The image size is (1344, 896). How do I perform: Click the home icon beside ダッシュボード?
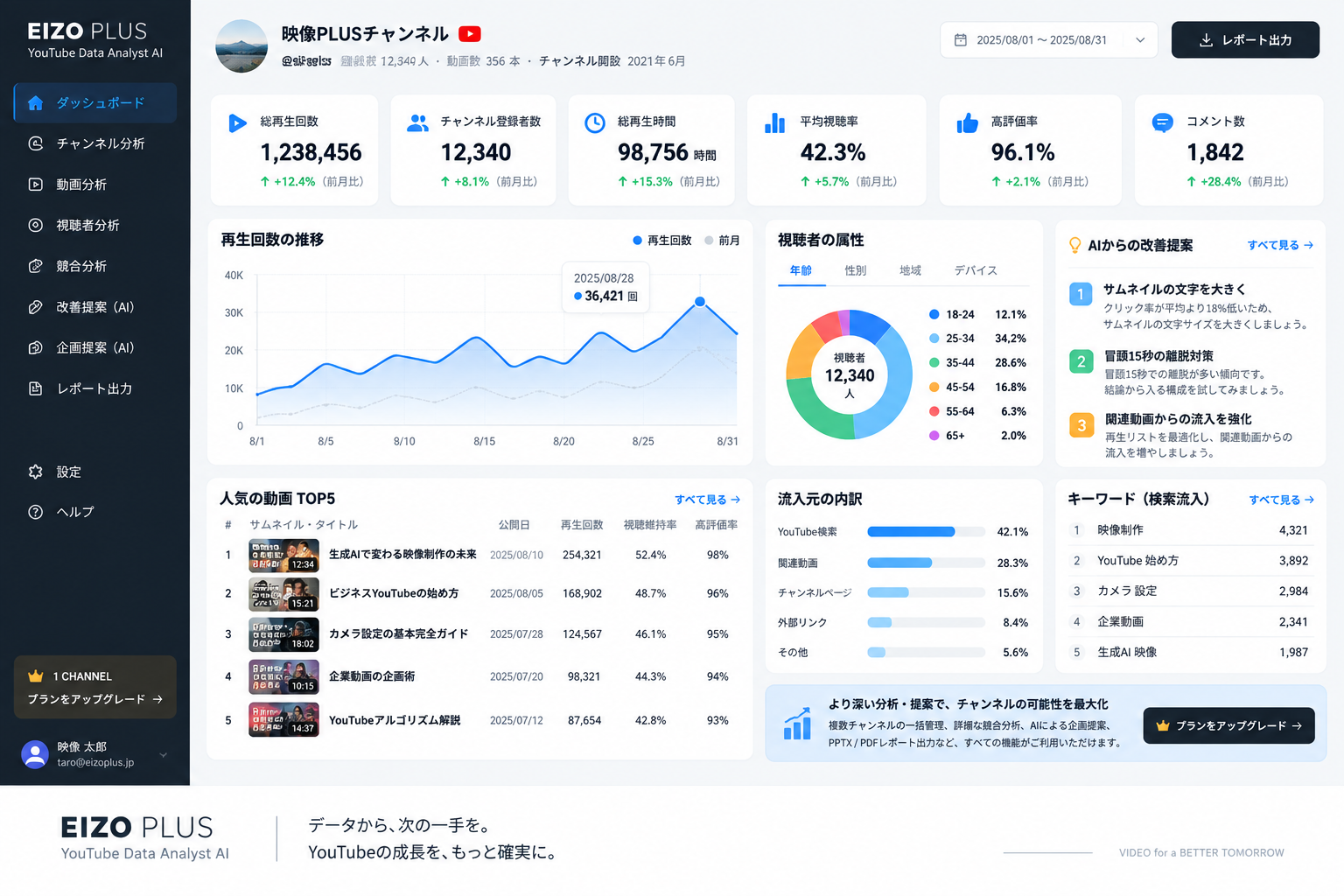tap(36, 103)
